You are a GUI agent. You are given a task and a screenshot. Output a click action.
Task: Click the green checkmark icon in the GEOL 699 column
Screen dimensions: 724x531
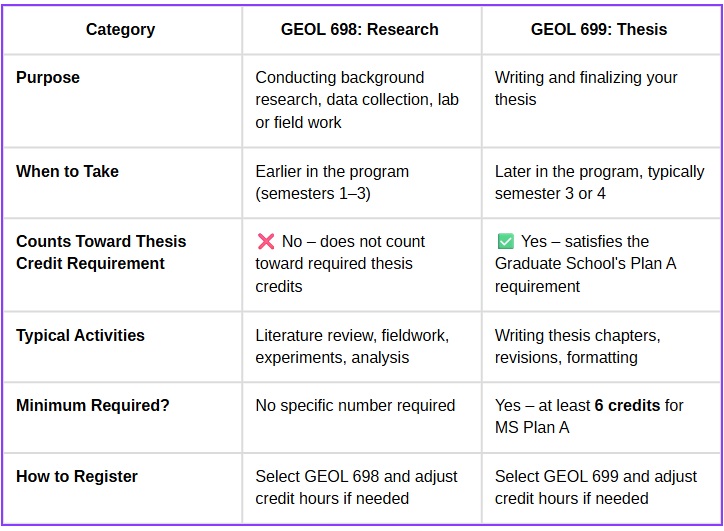click(x=505, y=242)
